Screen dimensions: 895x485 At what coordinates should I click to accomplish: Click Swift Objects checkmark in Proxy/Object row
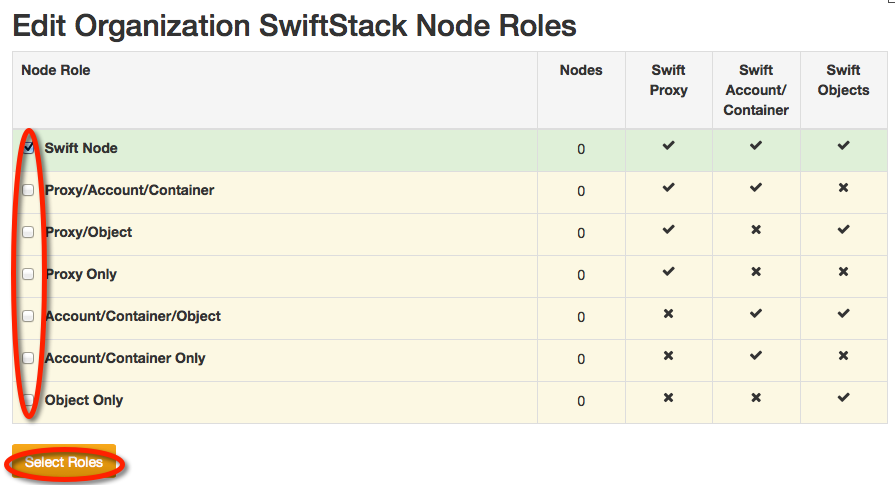[843, 230]
